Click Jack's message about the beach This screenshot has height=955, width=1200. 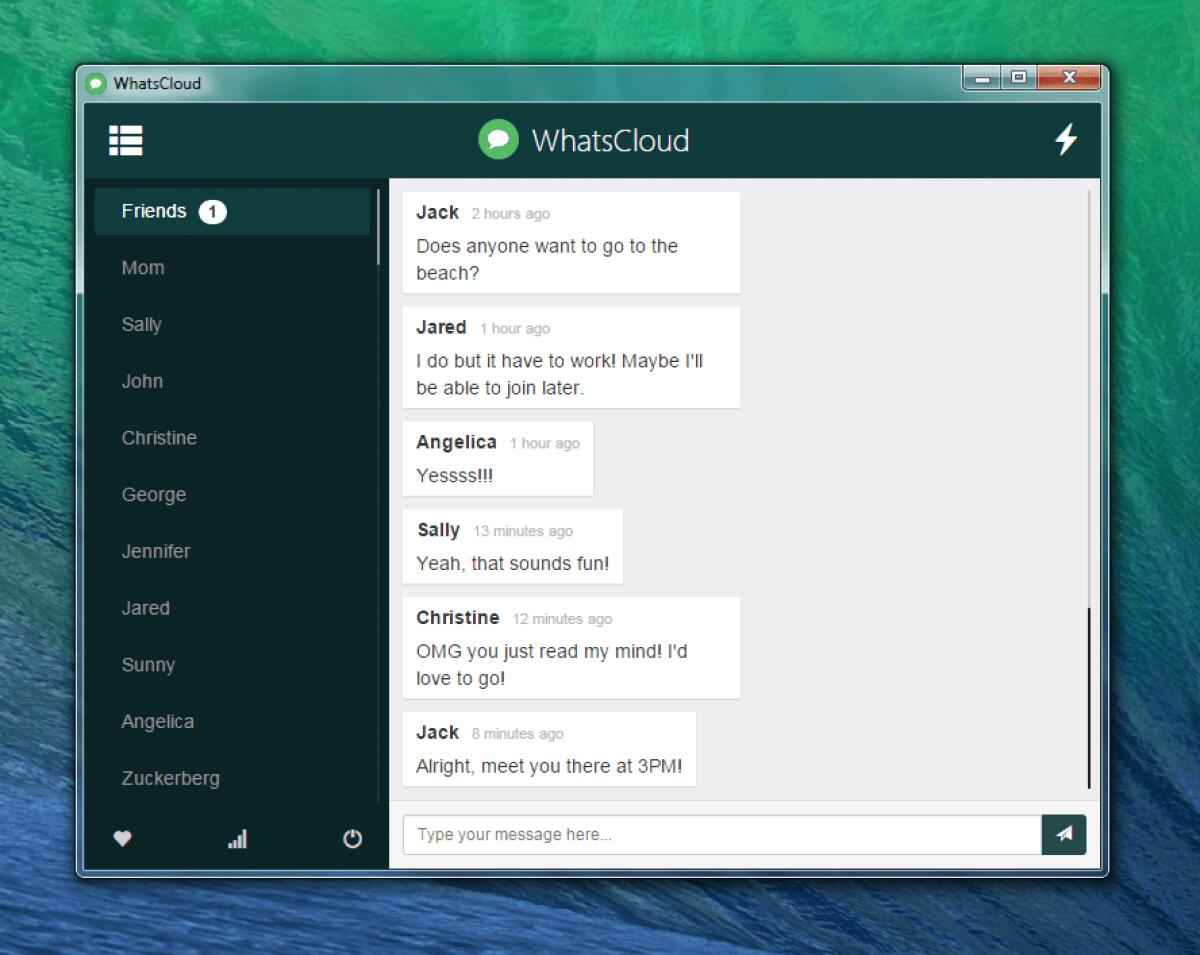click(570, 242)
